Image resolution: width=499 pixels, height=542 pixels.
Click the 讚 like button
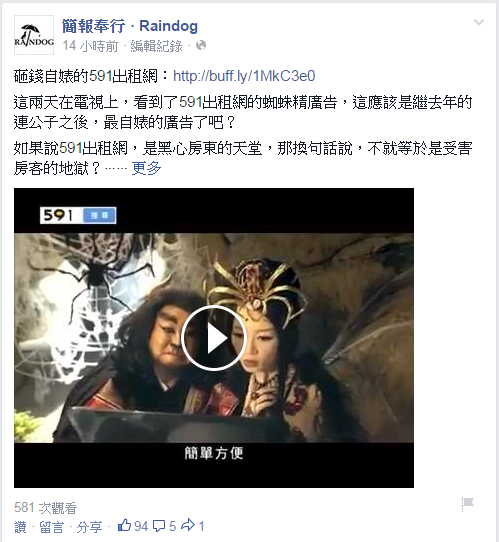(20, 527)
